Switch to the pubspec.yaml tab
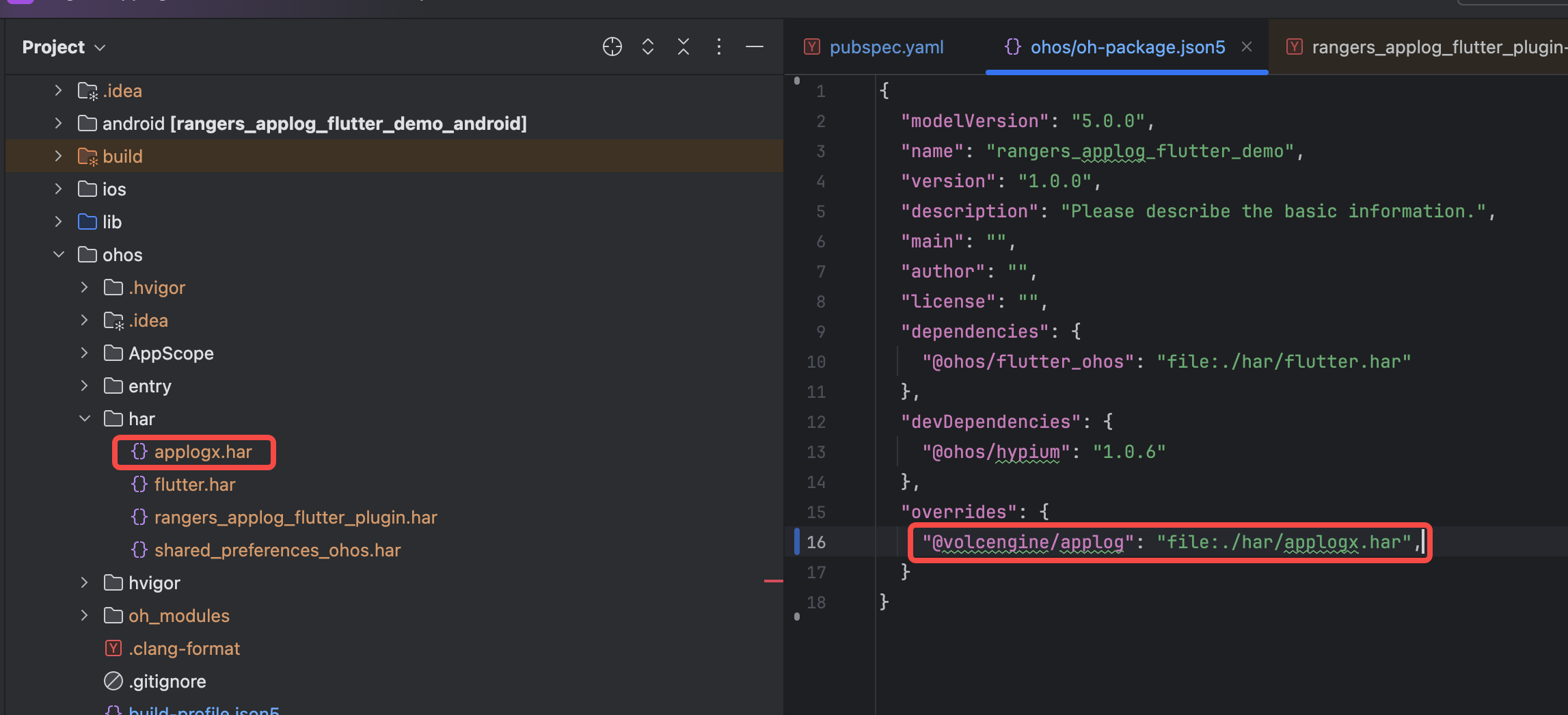 (x=874, y=47)
